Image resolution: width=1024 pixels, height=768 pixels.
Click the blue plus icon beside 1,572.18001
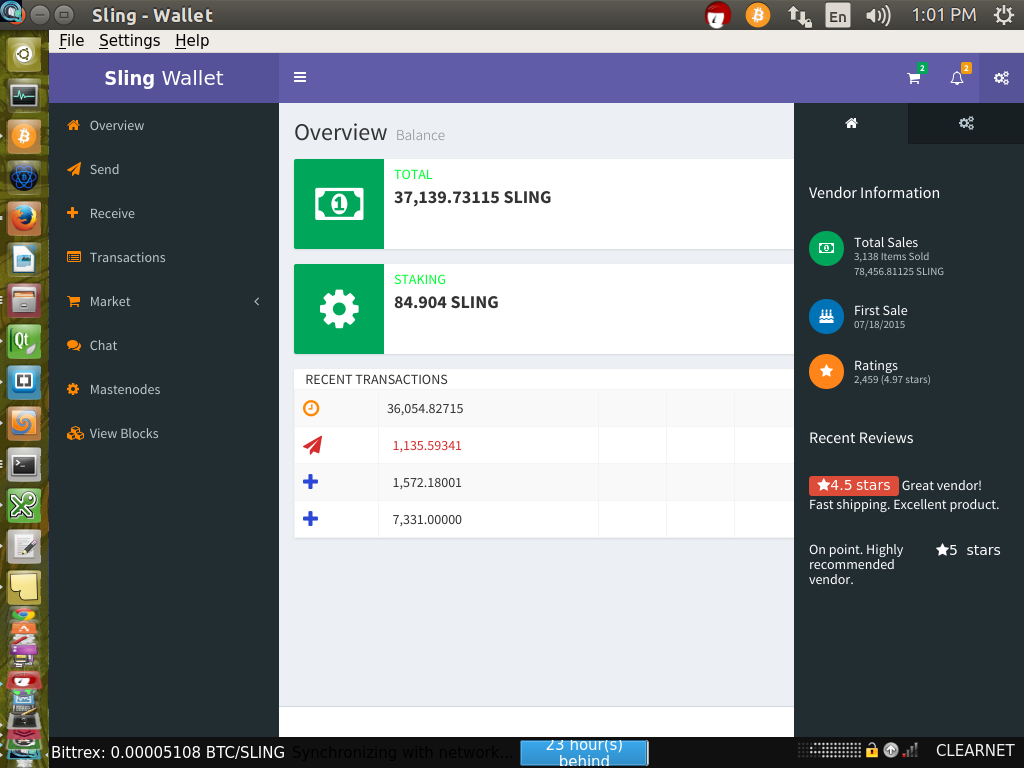tap(311, 482)
